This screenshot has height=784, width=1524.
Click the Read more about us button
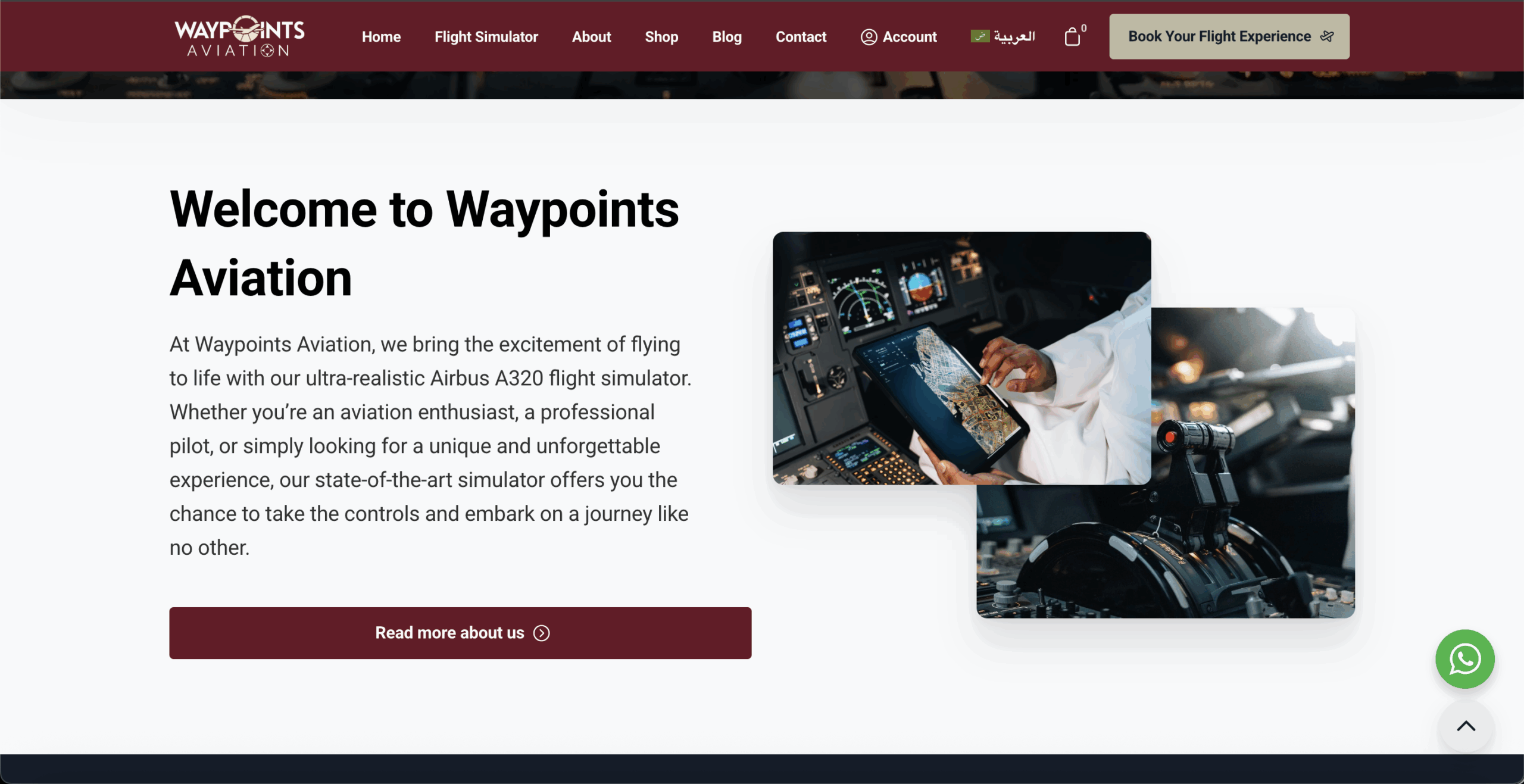[460, 633]
